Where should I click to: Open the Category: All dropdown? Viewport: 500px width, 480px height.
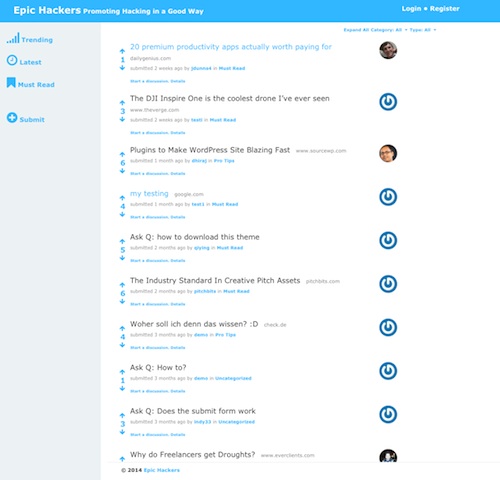tap(389, 30)
